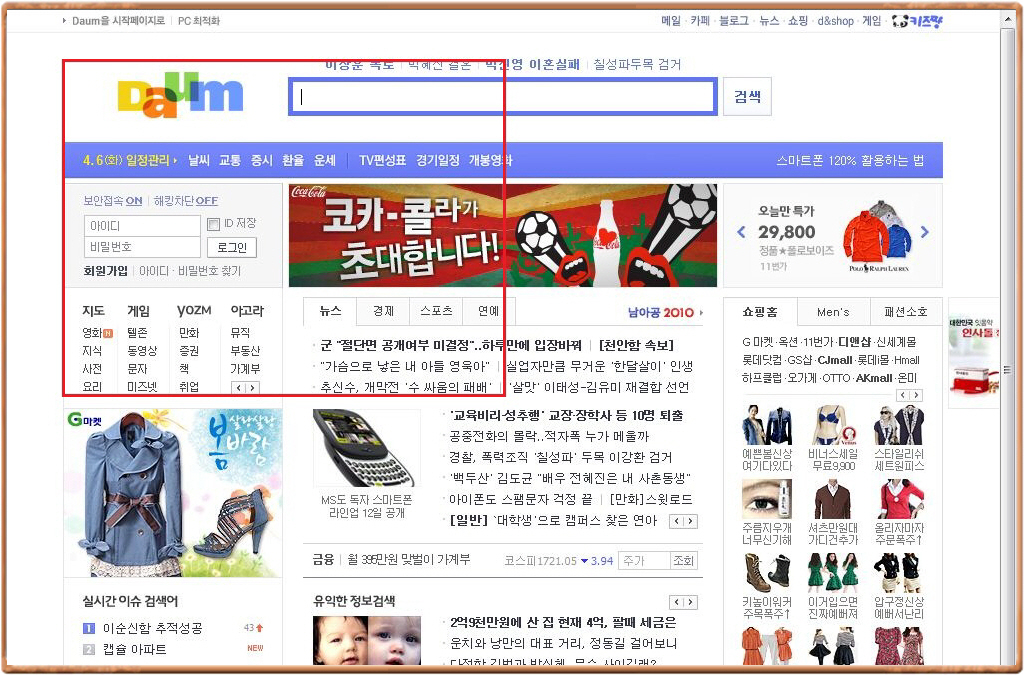This screenshot has width=1024, height=675.
Task: Expand the 일정관리 arrow in the blue bar
Action: coord(175,160)
